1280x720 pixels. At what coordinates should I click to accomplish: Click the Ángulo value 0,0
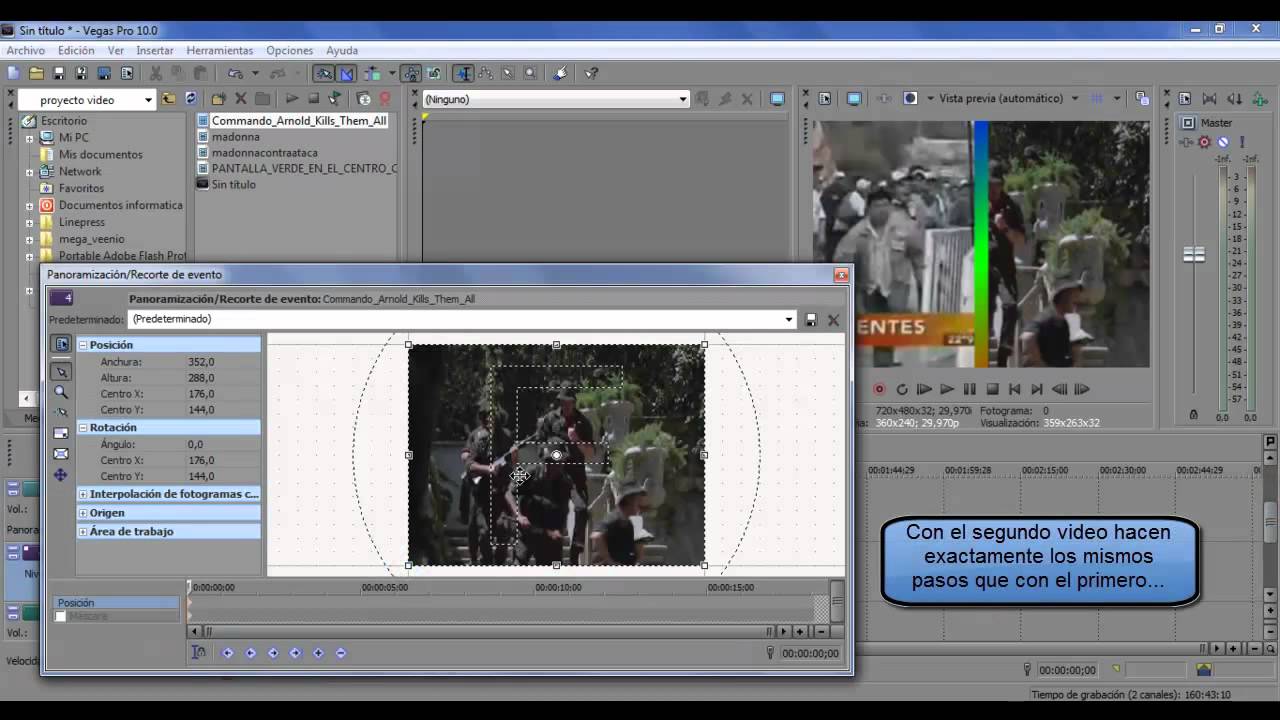click(x=195, y=444)
